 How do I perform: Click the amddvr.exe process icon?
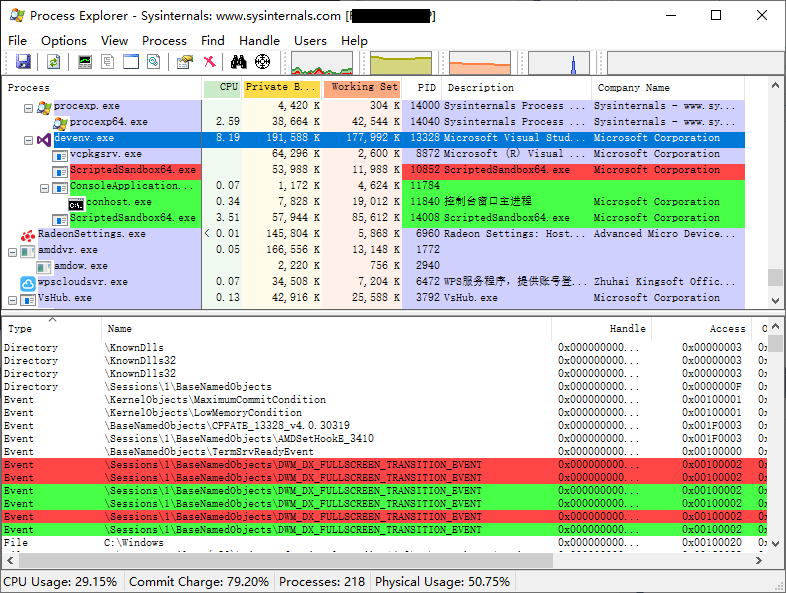[x=28, y=252]
